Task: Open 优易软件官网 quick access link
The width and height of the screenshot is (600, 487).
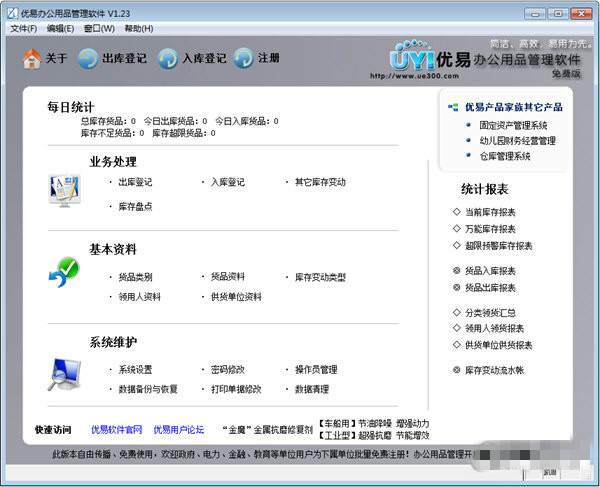Action: (116, 430)
